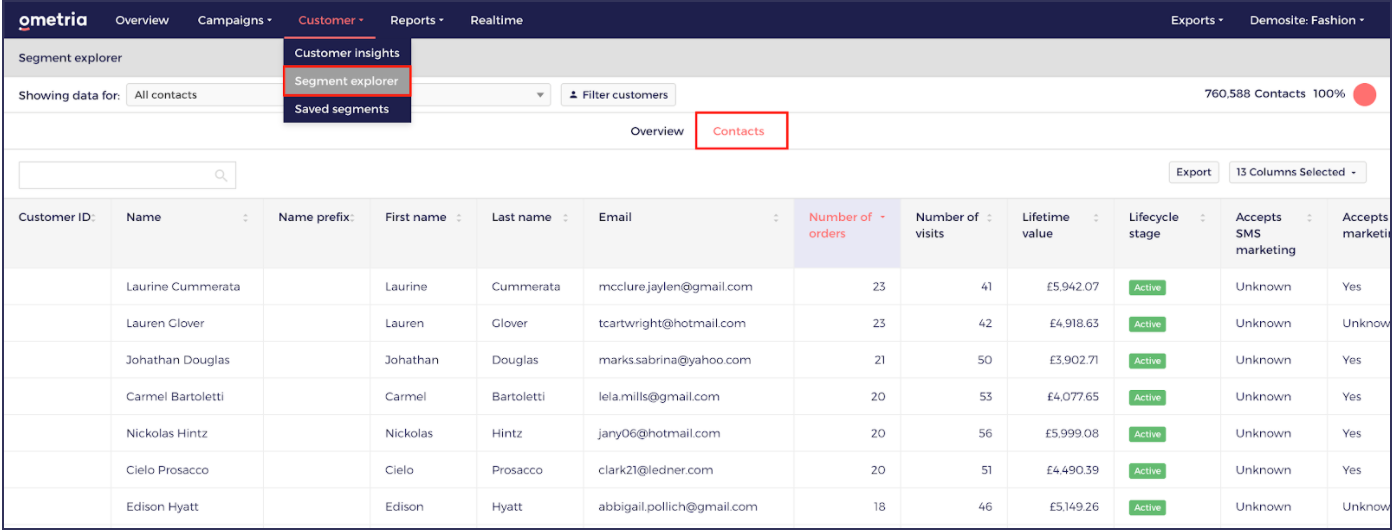Click Laurine Cummerata name cell
The height and width of the screenshot is (532, 1392).
coord(183,287)
